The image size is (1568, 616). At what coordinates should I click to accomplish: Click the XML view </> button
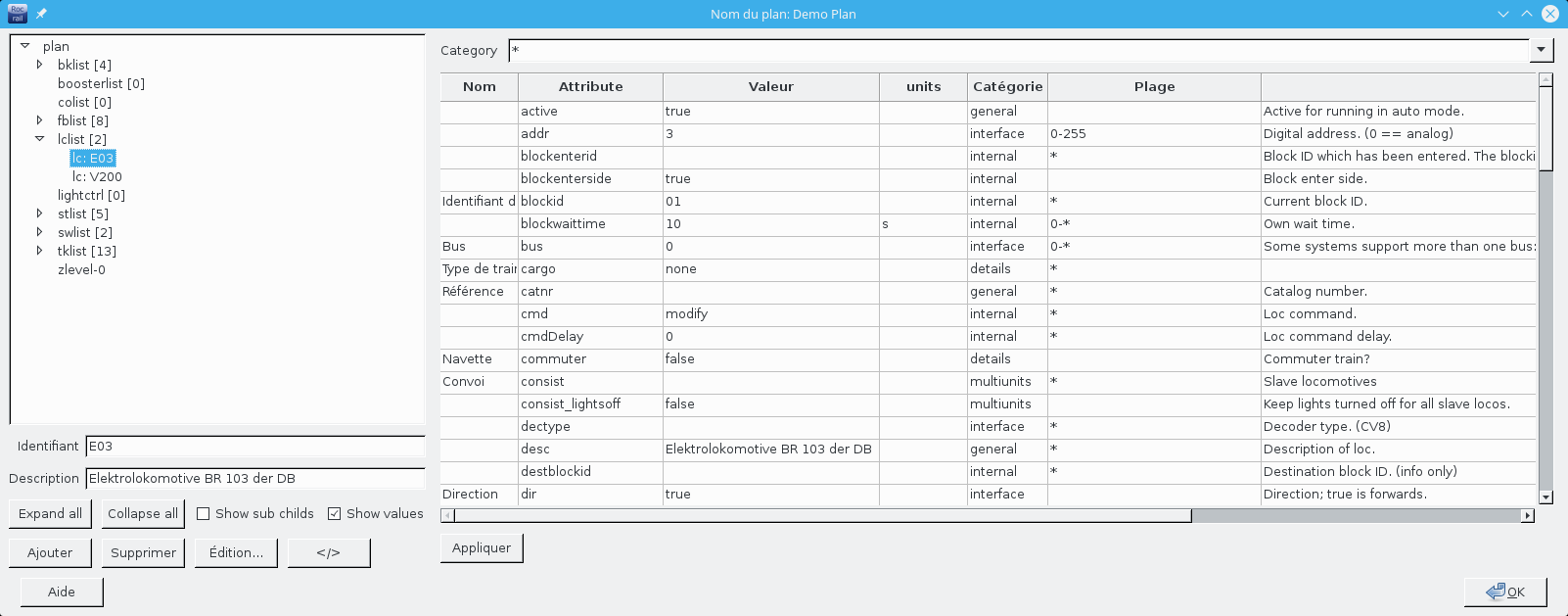[x=329, y=553]
